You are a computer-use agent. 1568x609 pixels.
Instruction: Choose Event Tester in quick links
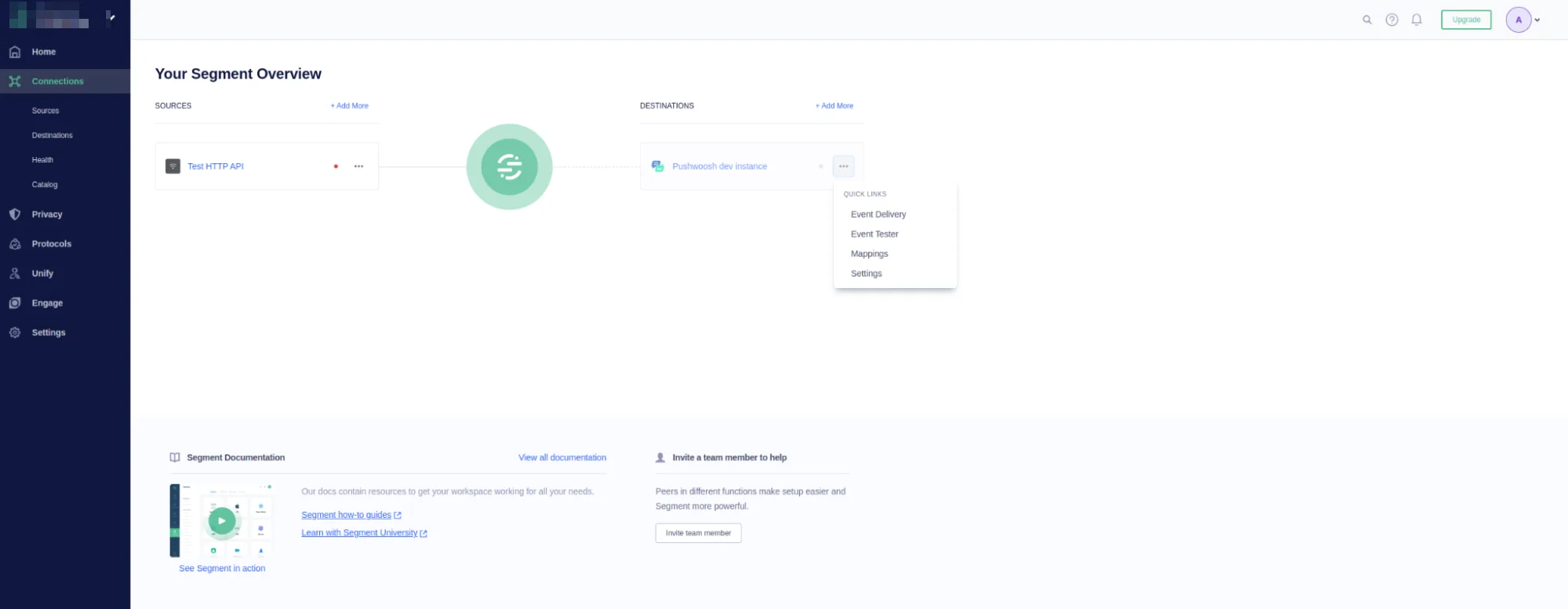[x=874, y=234]
